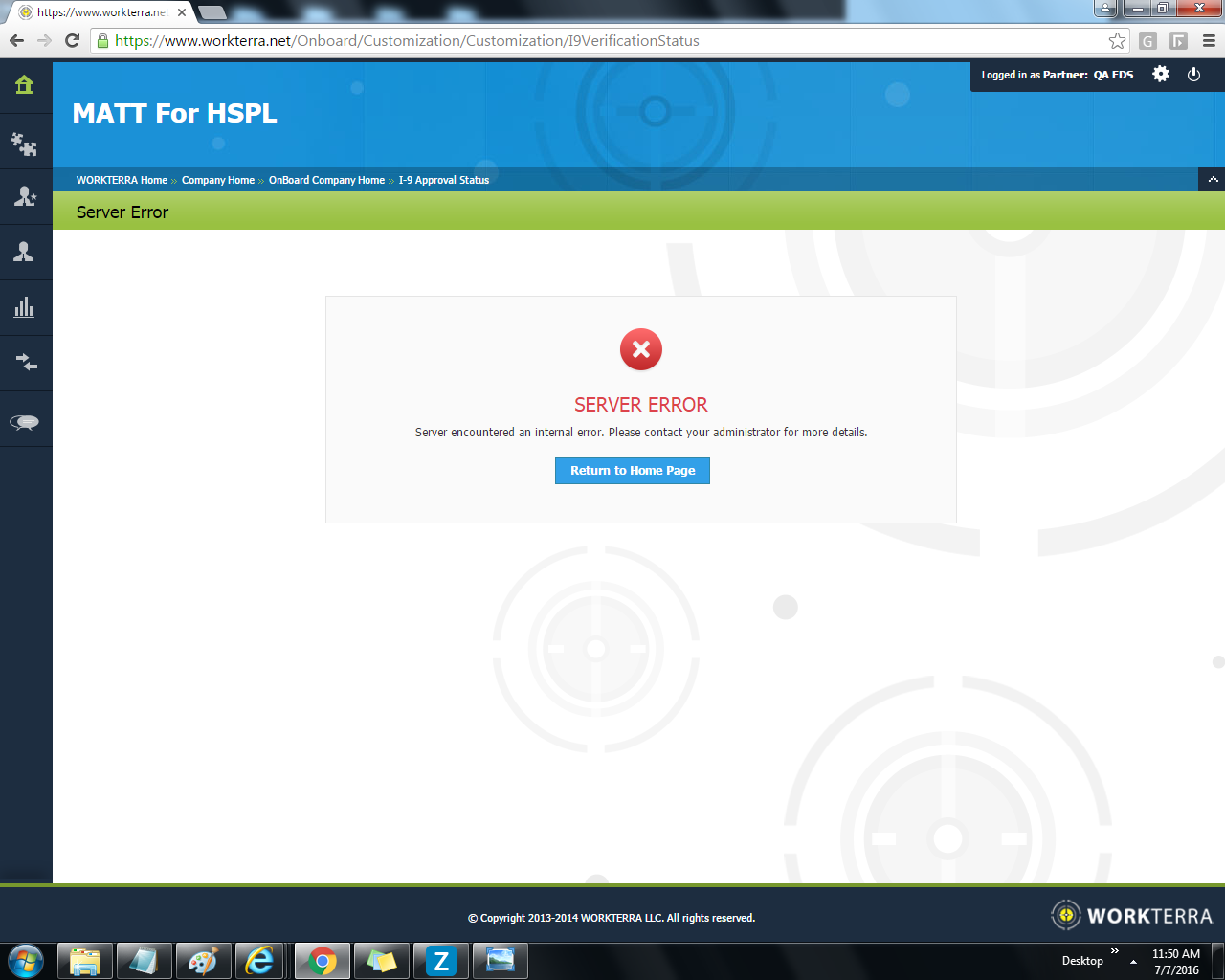Open the notepad app icon after Explorer in taskbar
Viewport: 1225px width, 980px height.
[144, 961]
